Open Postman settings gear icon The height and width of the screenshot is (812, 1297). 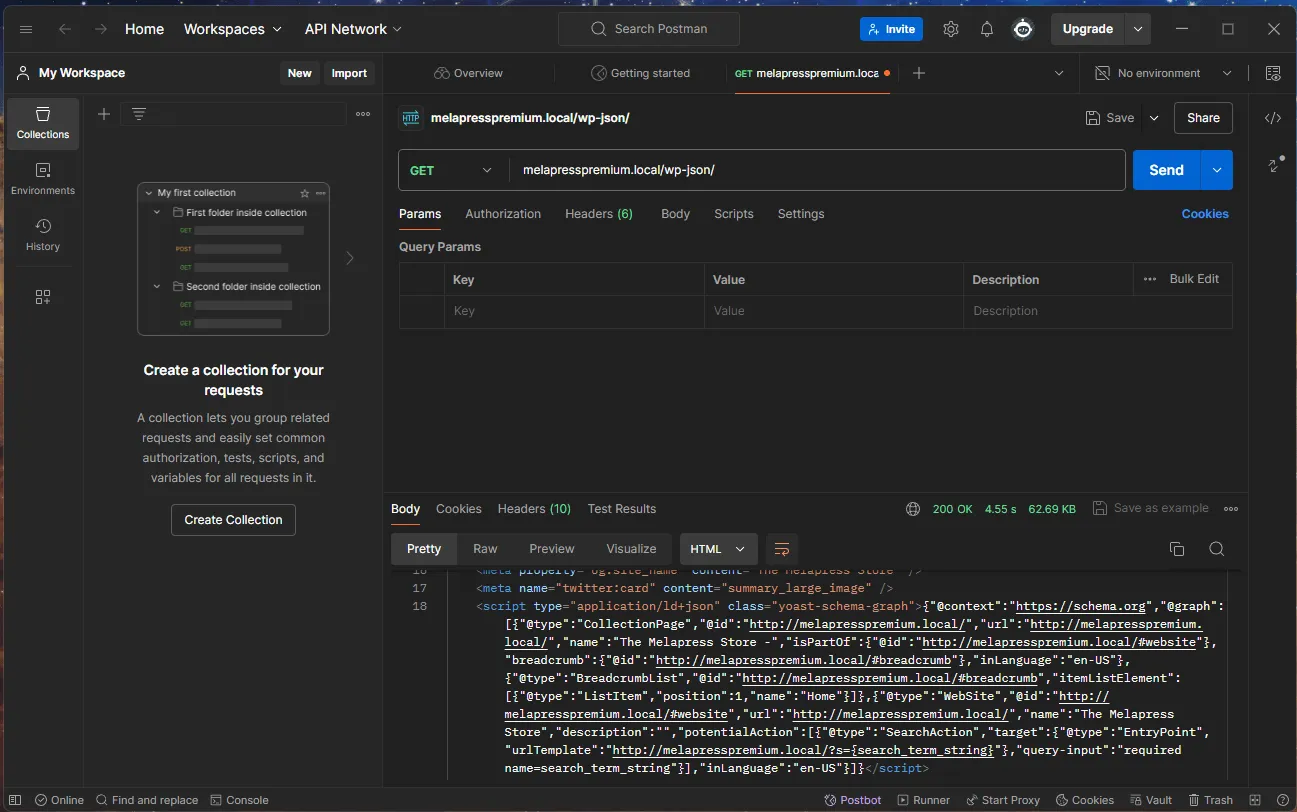[x=951, y=29]
